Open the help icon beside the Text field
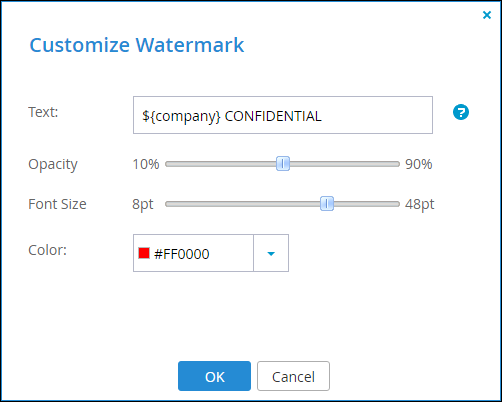 coord(461,112)
